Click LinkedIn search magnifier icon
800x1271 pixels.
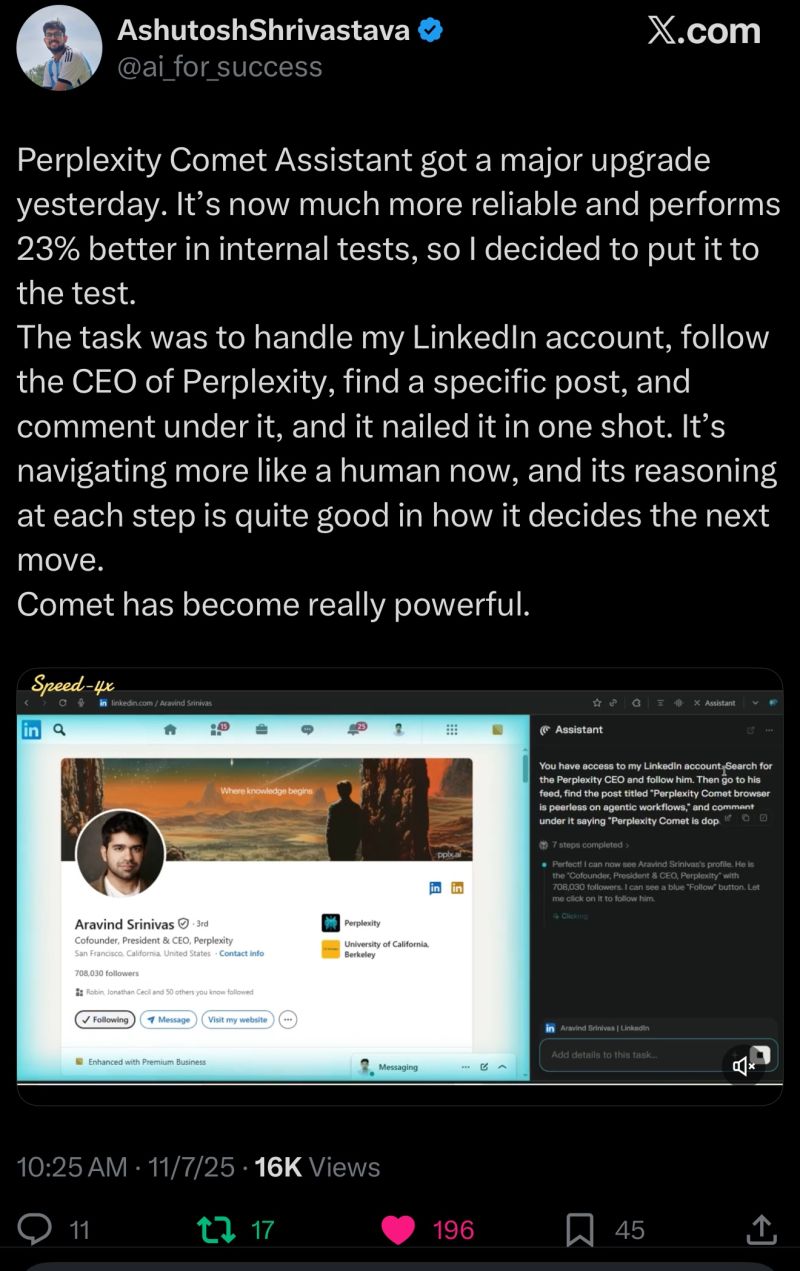point(60,730)
